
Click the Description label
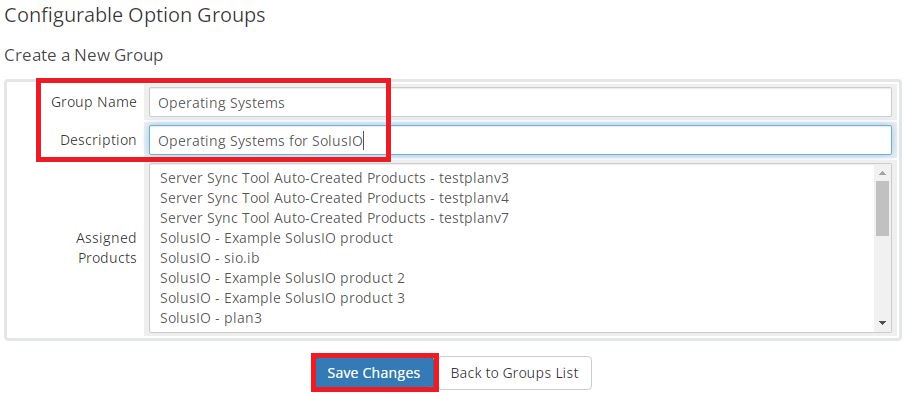coord(98,140)
